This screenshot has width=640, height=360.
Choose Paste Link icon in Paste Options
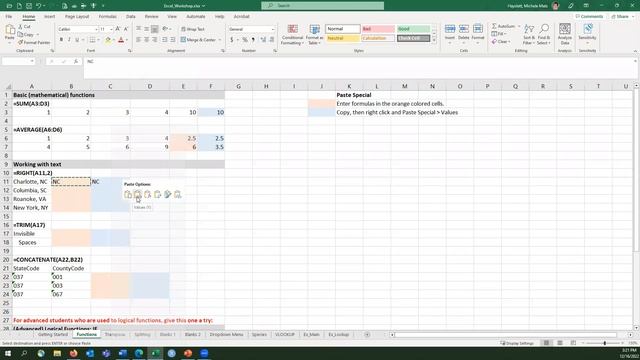tap(178, 194)
